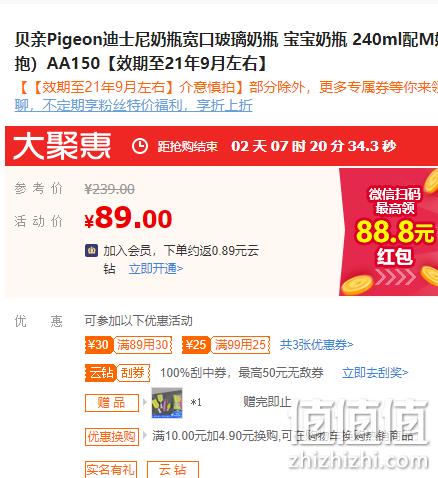Click the 云钻 tag at the bottom
Screen dimensions: 438x478
[173, 470]
